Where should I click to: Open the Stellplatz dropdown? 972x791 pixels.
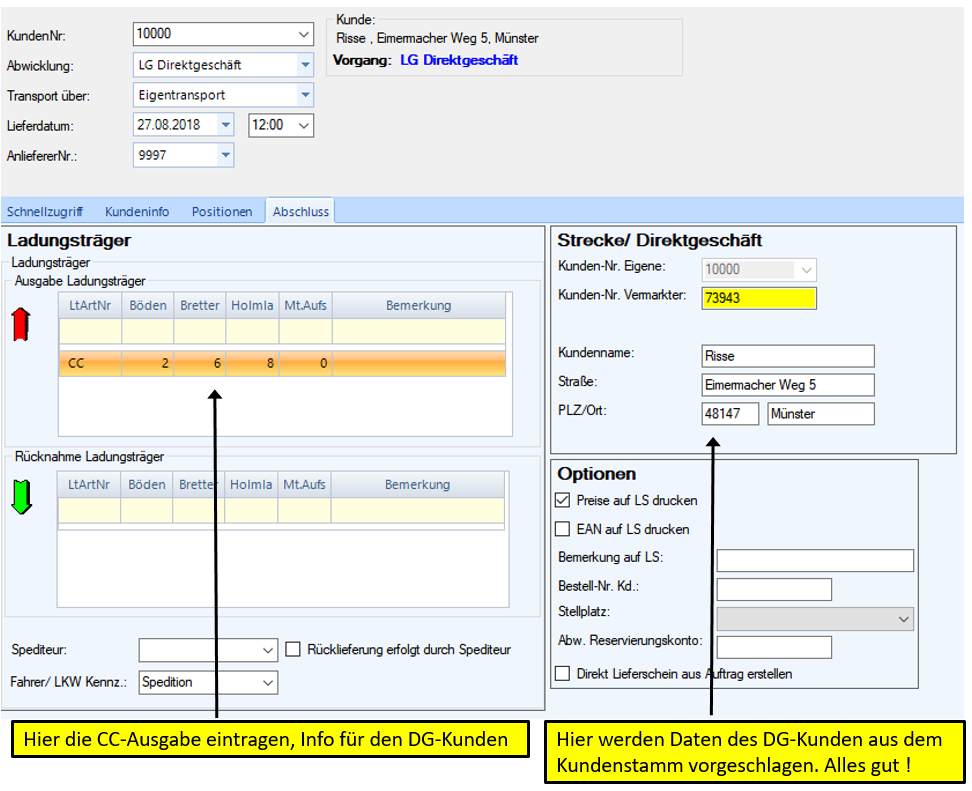[904, 619]
